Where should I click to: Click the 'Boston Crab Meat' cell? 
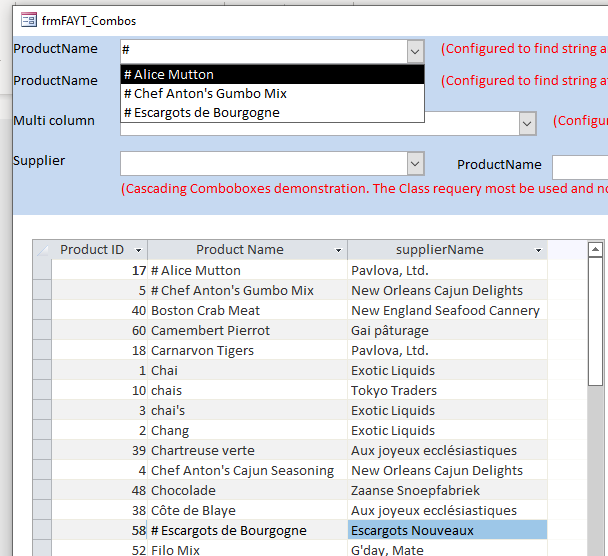(247, 310)
